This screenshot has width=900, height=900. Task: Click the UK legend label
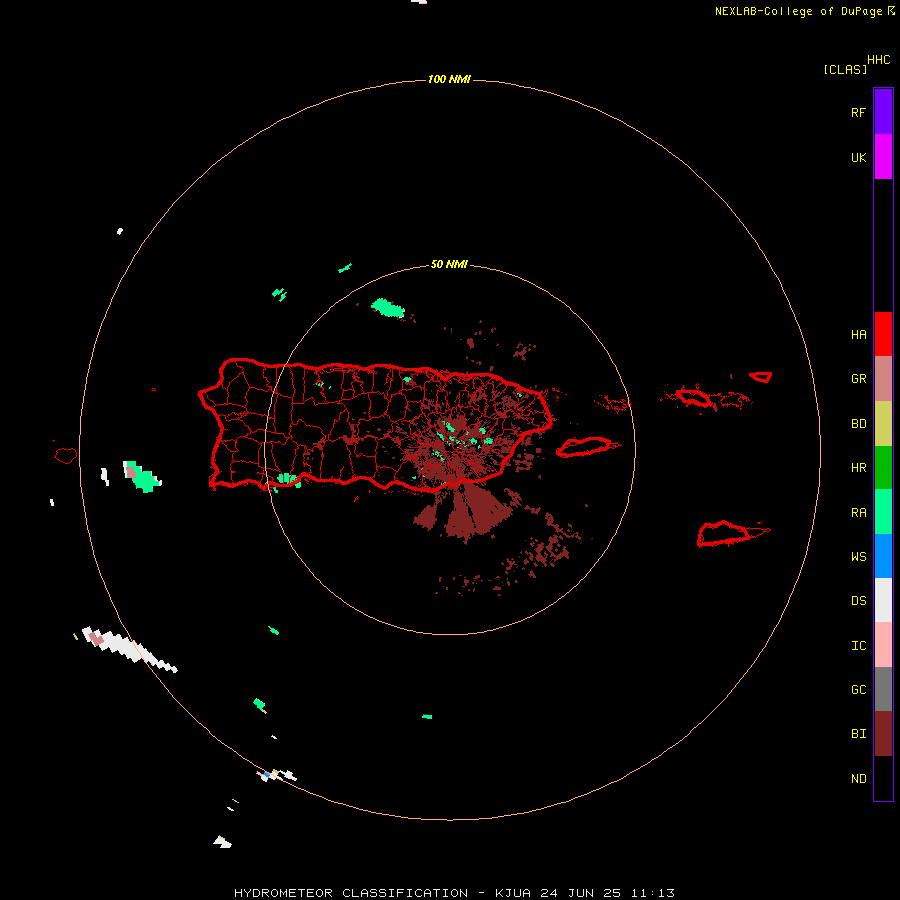point(858,158)
